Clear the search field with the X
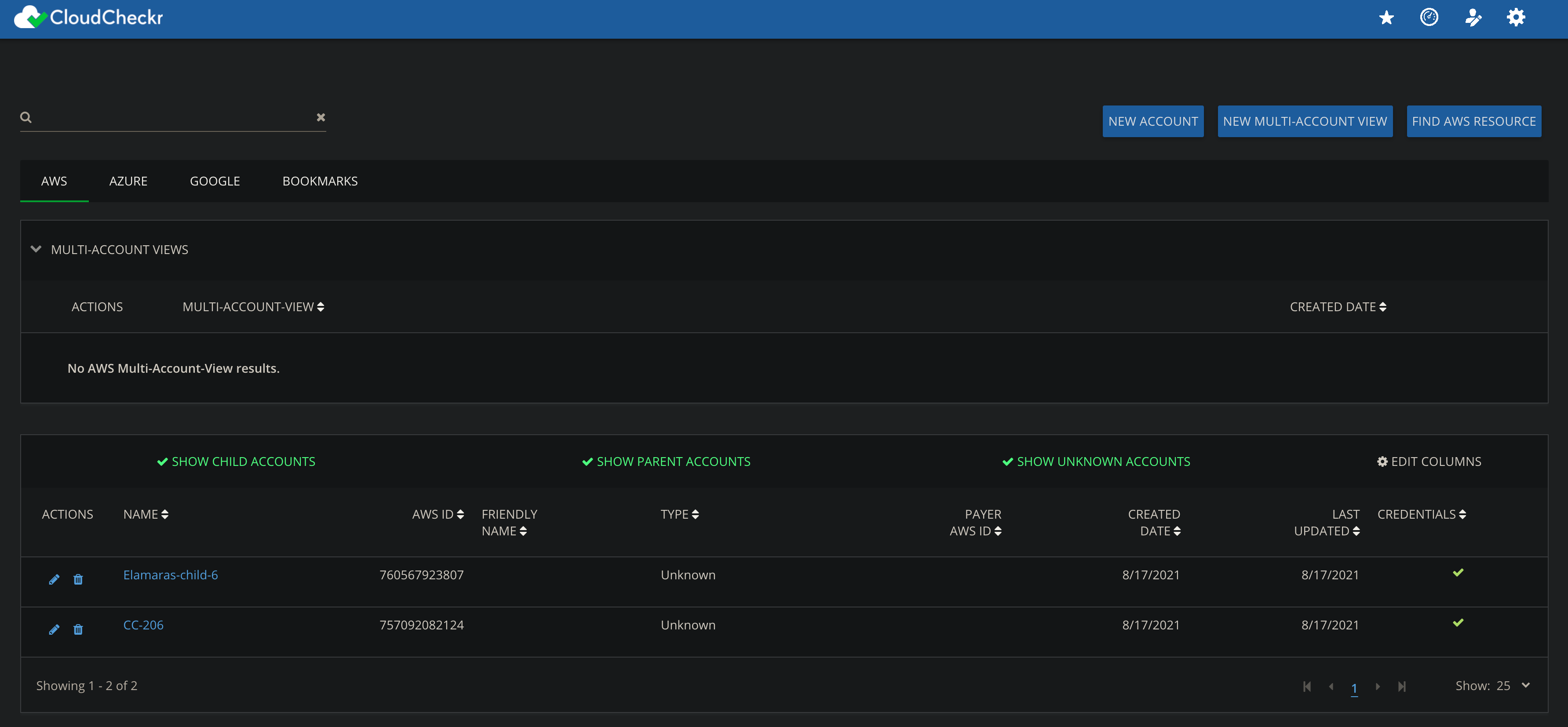The width and height of the screenshot is (1568, 727). coord(321,117)
